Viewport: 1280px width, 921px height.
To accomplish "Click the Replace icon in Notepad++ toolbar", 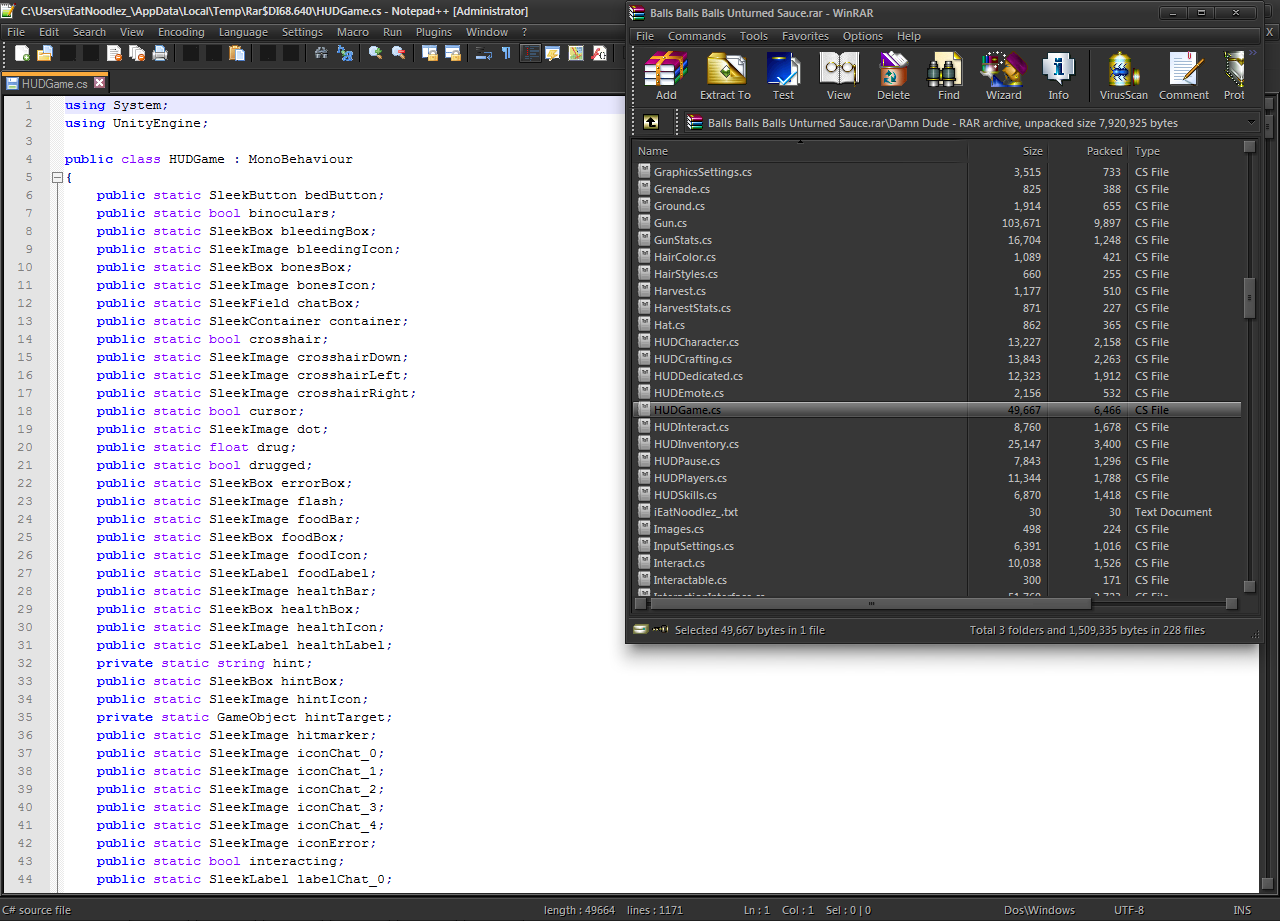I will pos(347,53).
